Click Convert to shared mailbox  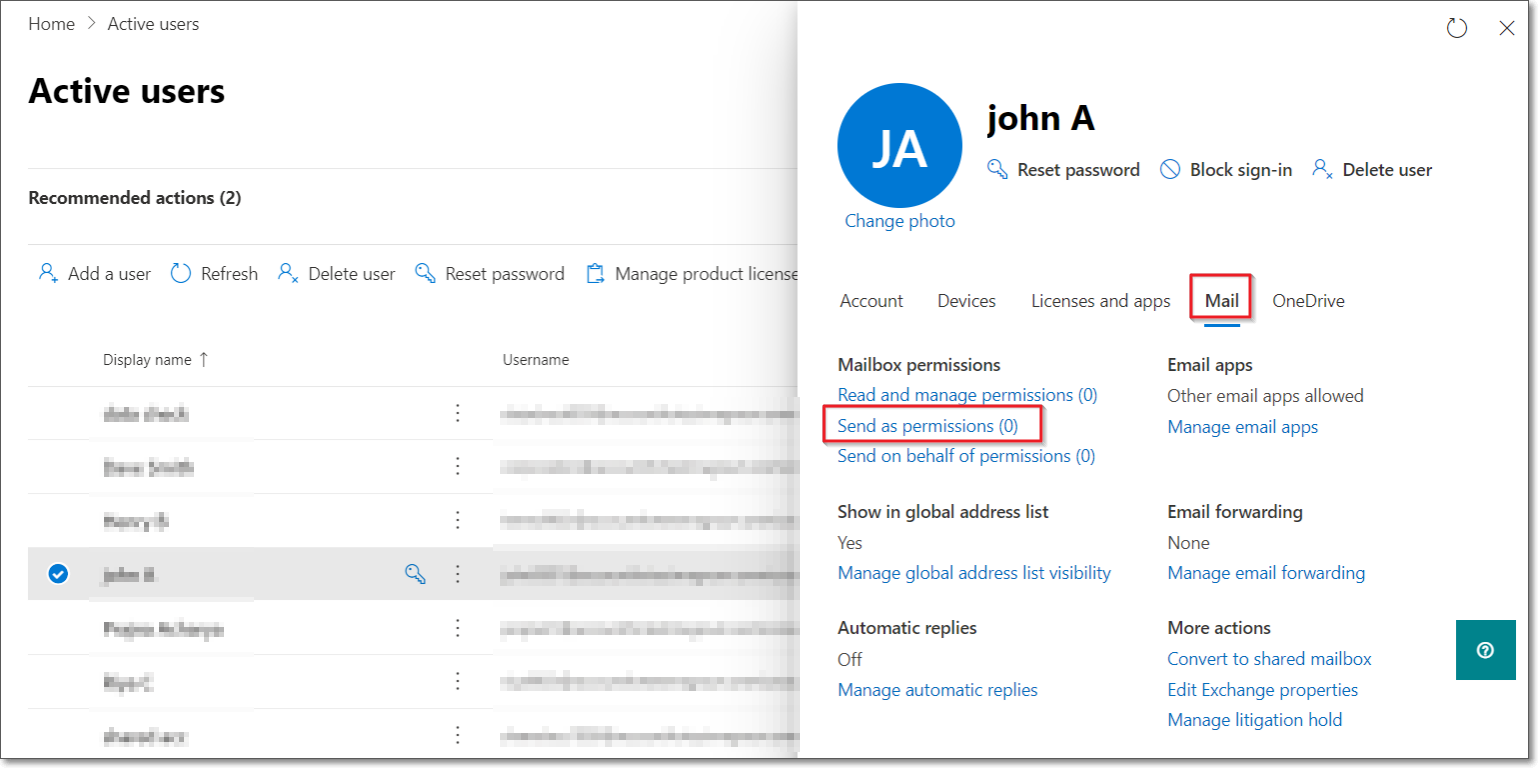(x=1269, y=659)
